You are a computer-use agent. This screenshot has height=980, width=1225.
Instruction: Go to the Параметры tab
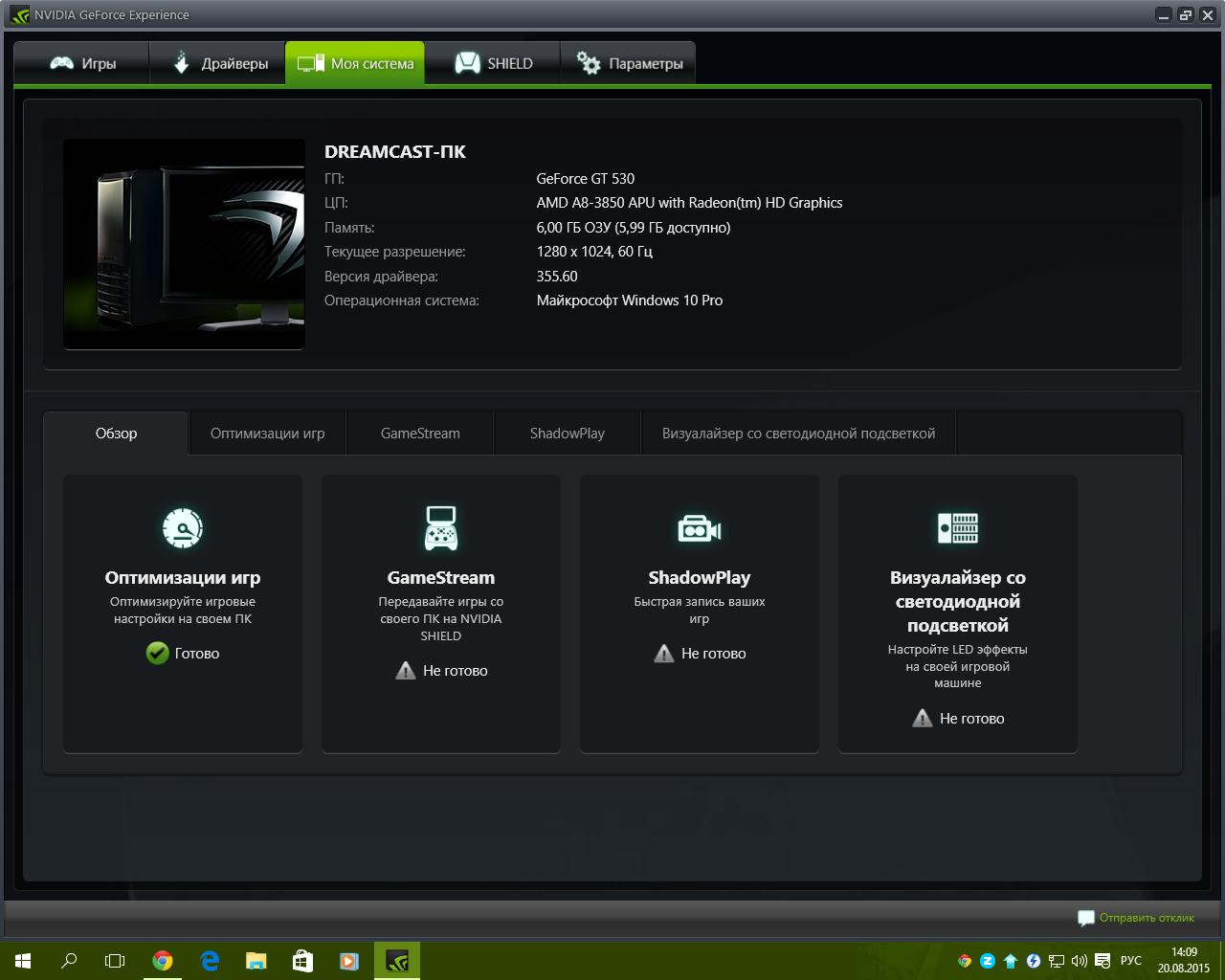point(629,64)
